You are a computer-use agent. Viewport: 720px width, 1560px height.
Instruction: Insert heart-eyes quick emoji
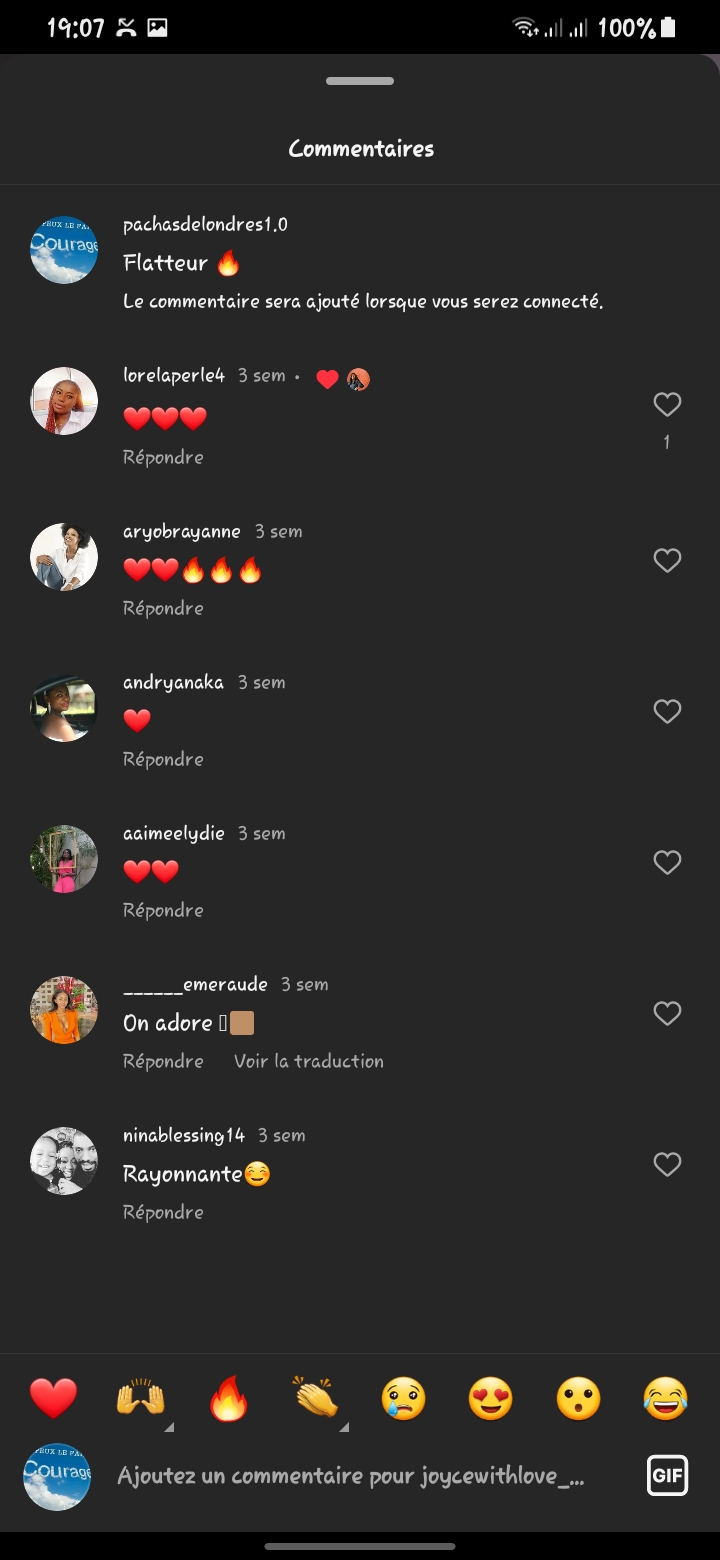coord(490,1398)
